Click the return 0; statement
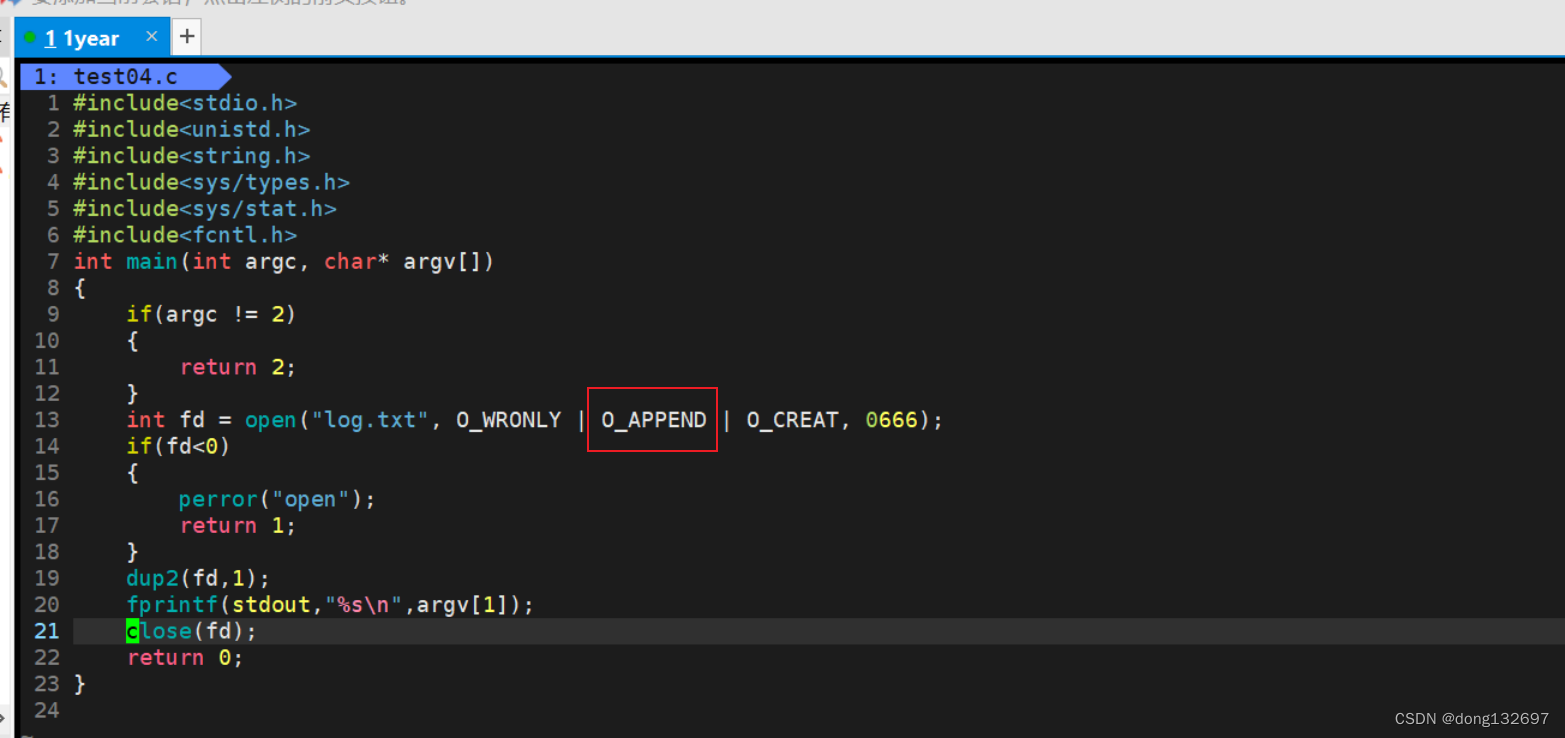 click(185, 657)
